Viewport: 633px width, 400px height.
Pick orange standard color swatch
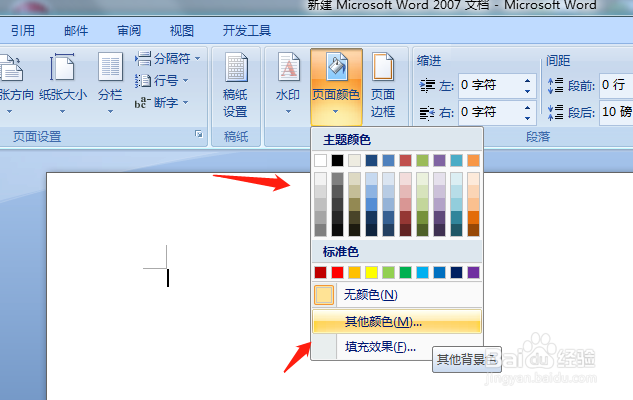point(354,272)
